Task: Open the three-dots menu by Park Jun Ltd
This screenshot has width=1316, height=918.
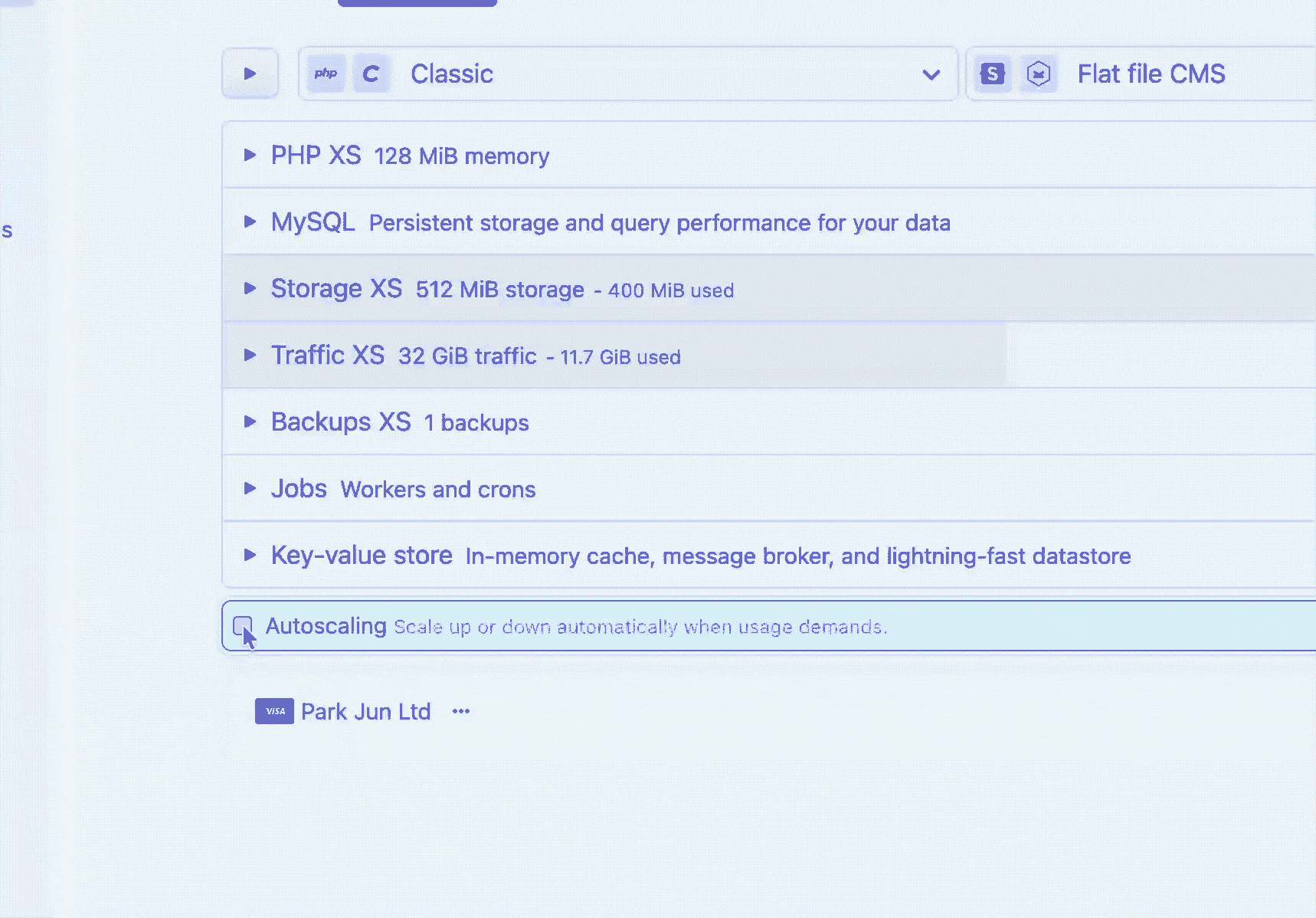Action: pos(460,711)
